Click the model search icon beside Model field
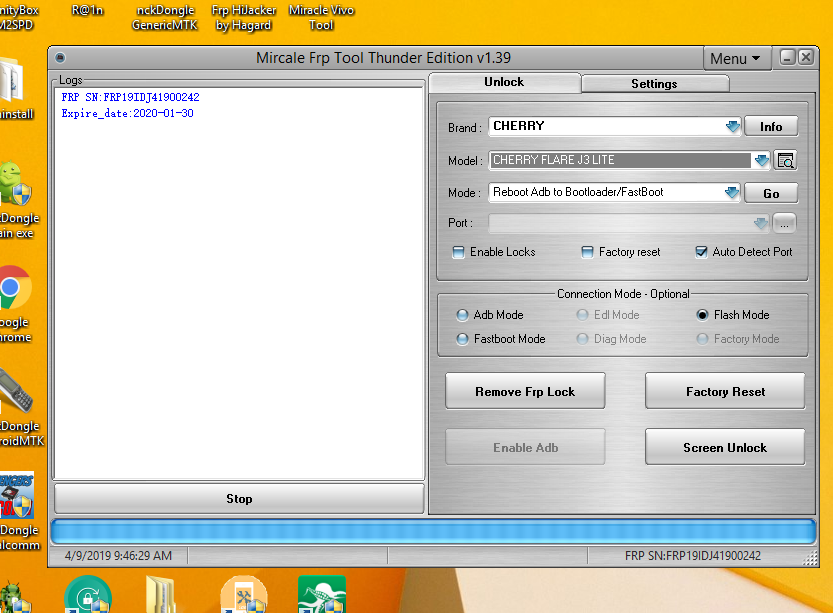 pos(785,160)
